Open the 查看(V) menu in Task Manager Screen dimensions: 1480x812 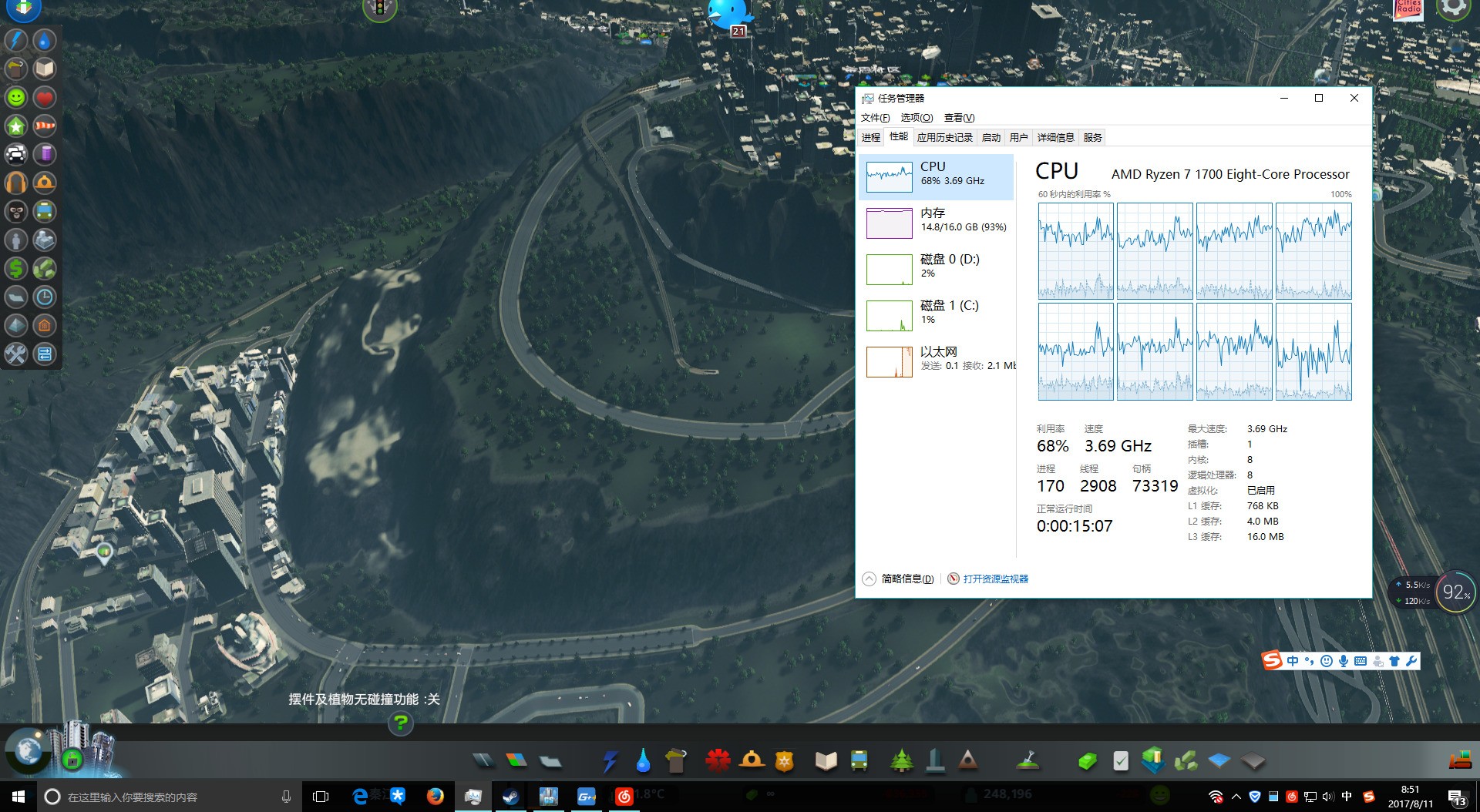point(959,118)
